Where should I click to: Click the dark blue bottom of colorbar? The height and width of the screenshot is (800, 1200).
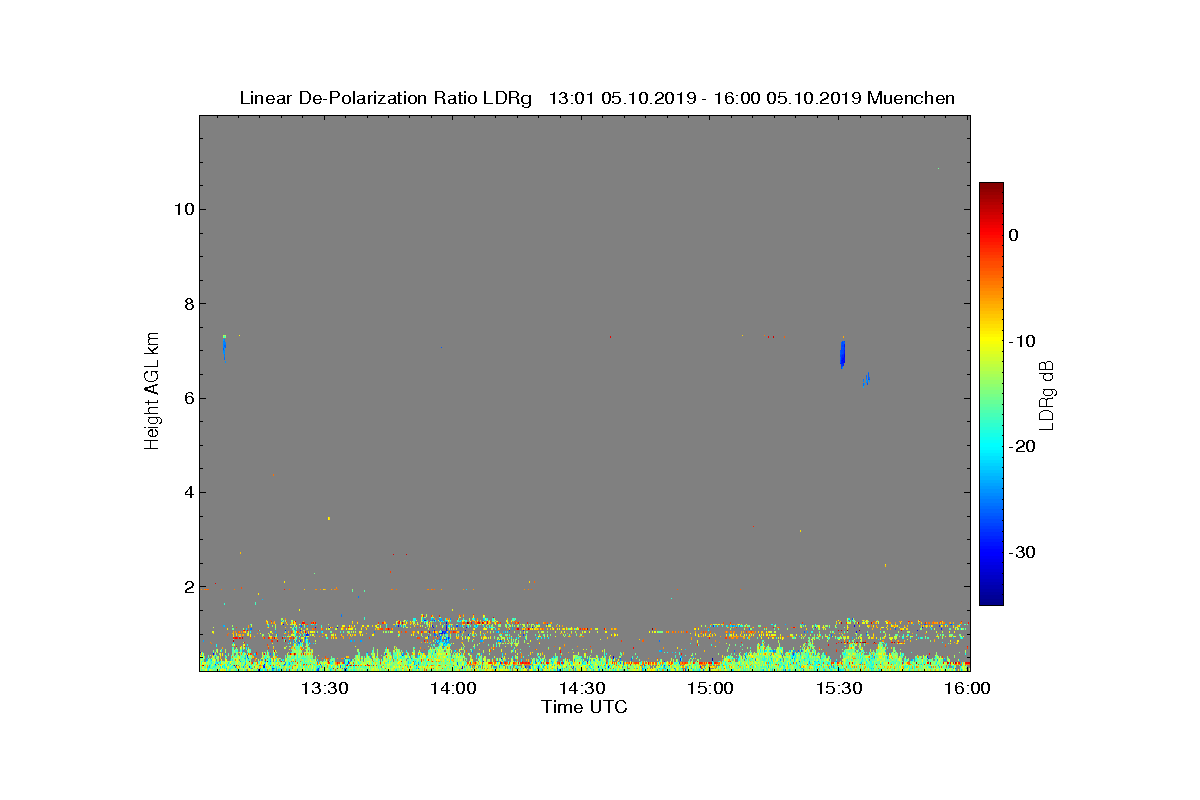click(991, 598)
